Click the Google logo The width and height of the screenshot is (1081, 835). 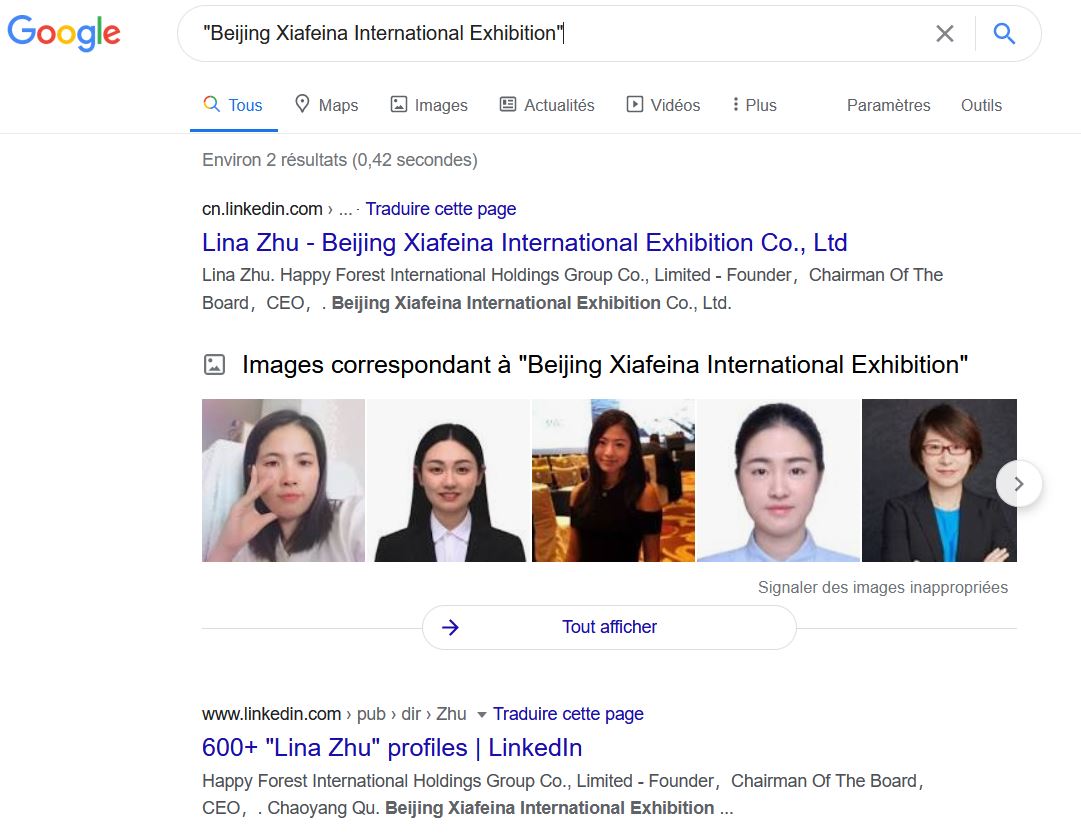click(x=64, y=33)
